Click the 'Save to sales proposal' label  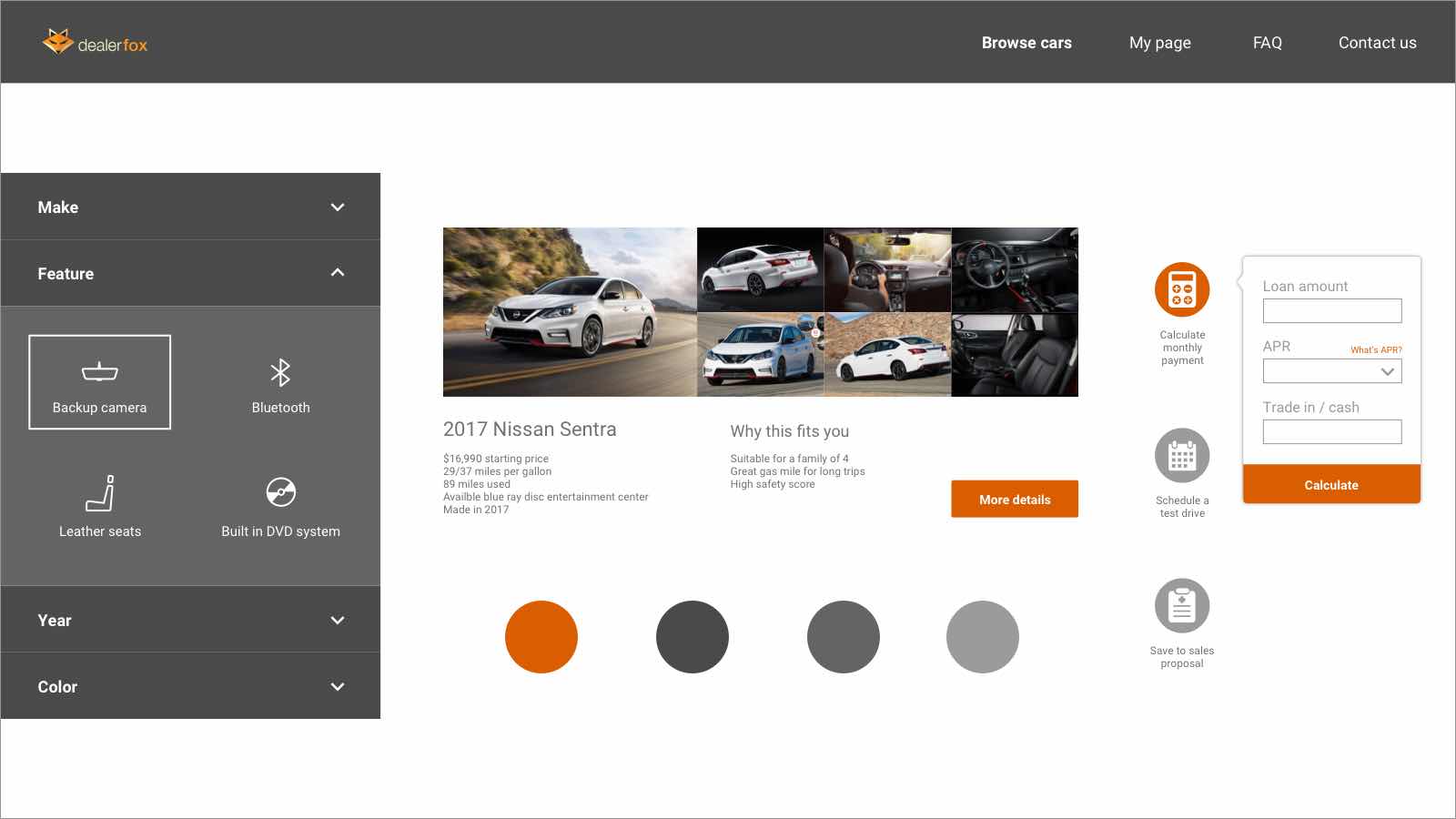1182,657
